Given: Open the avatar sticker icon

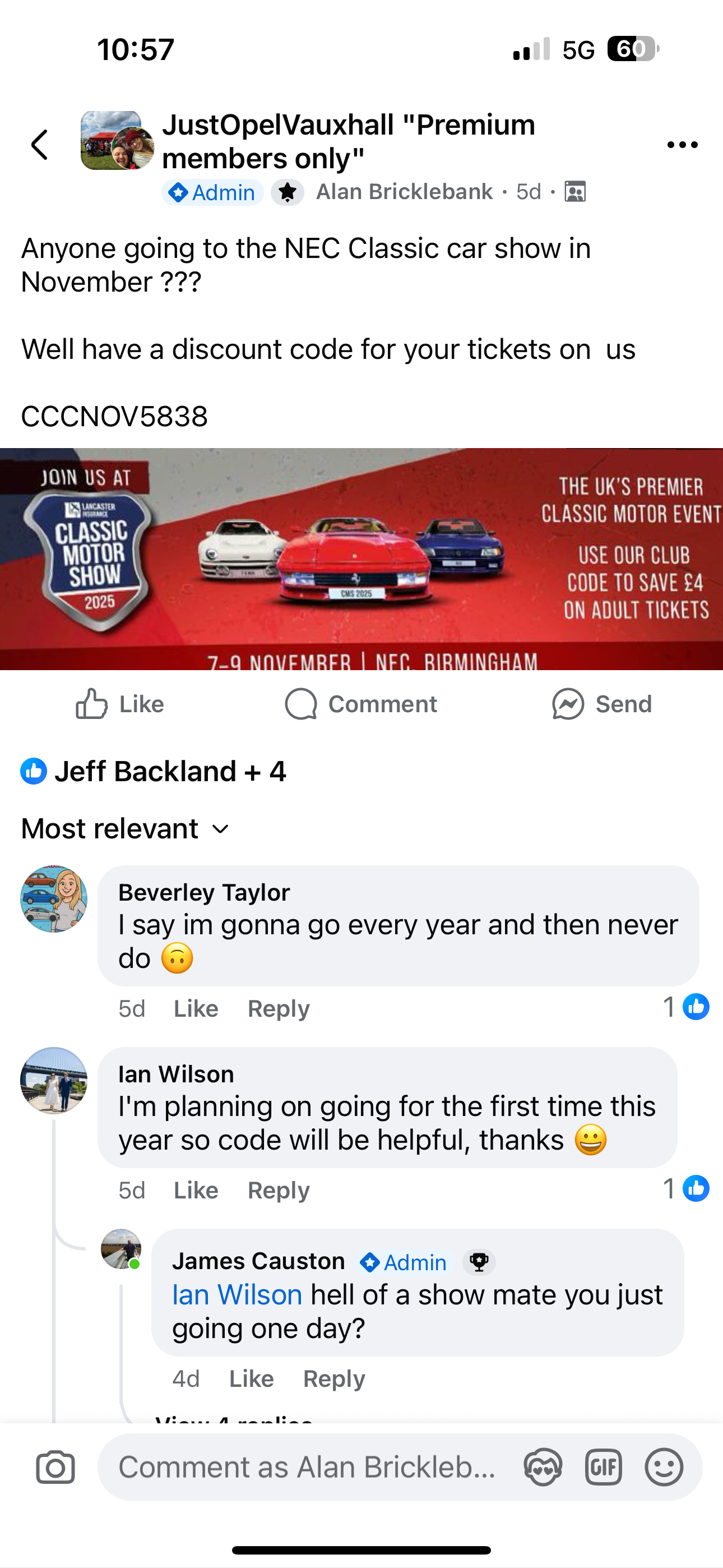Looking at the screenshot, I should (543, 1467).
